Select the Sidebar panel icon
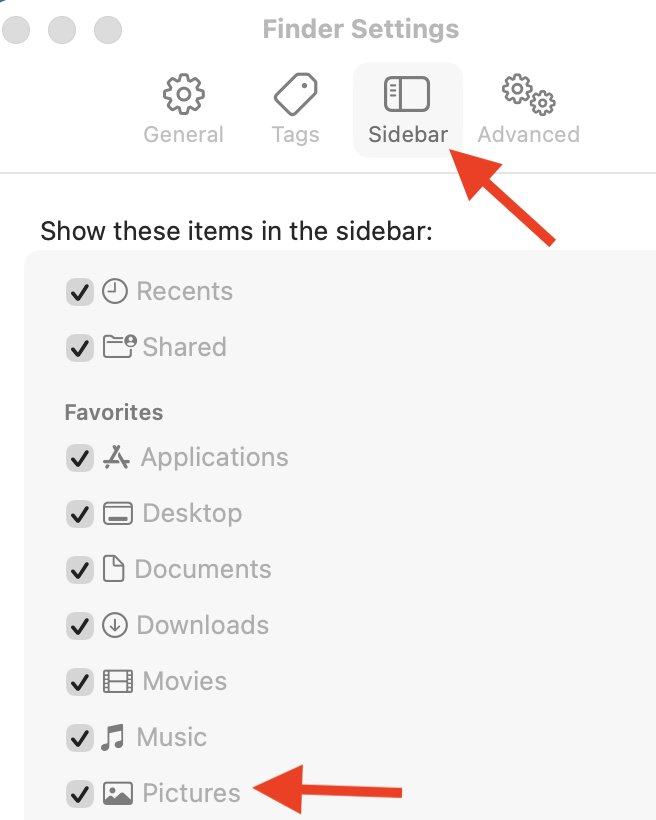Viewport: 656px width, 820px height. click(407, 94)
